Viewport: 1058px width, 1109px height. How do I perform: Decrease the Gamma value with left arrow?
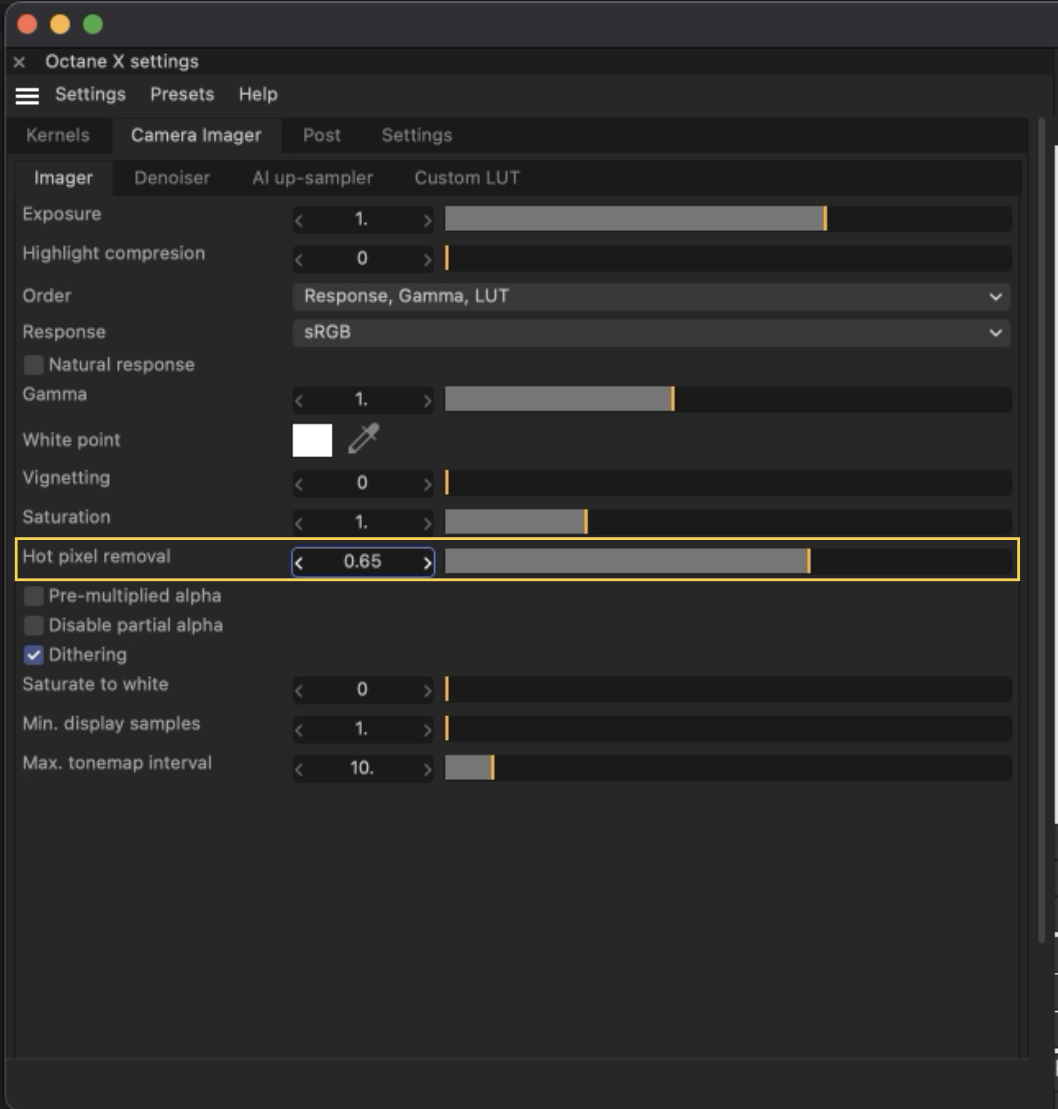(x=298, y=401)
